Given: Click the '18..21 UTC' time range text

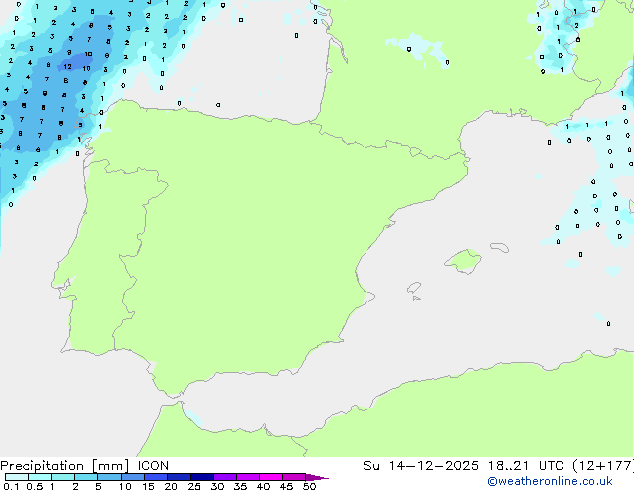Looking at the screenshot, I should coord(527,466).
